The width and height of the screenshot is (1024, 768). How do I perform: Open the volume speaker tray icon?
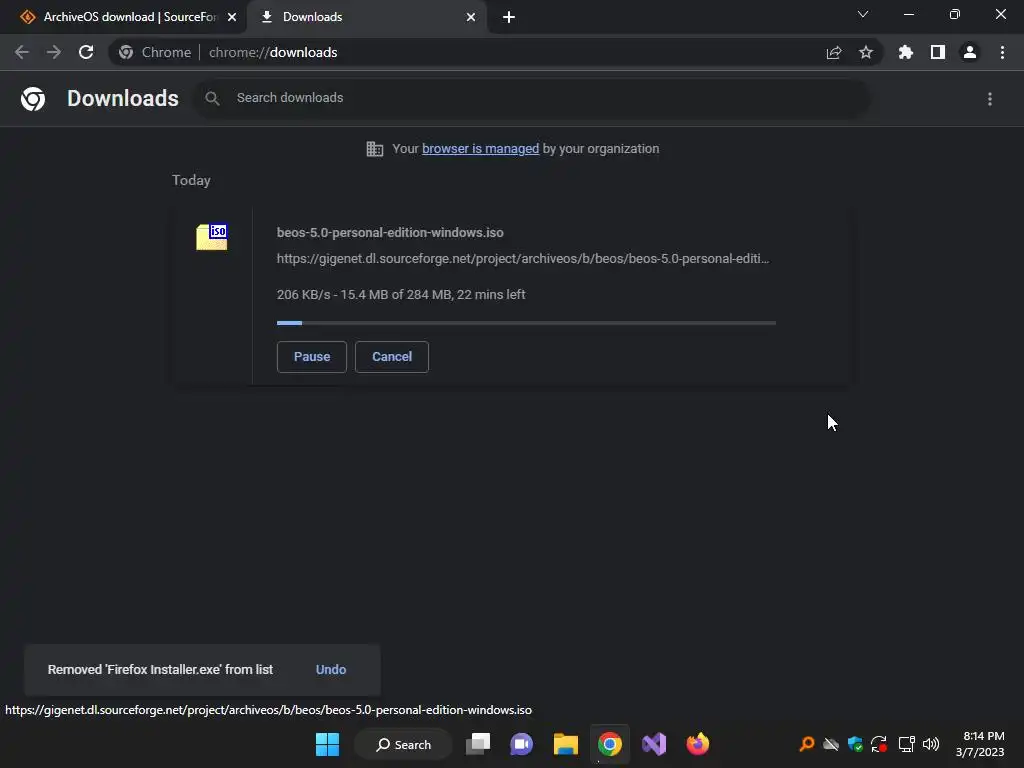[931, 744]
